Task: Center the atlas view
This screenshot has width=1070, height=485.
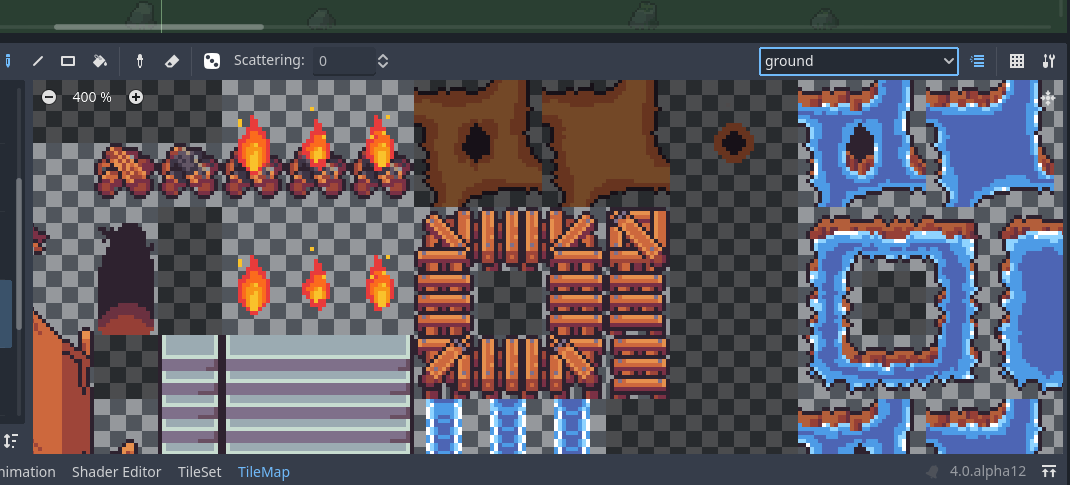Action: pyautogui.click(x=1047, y=99)
